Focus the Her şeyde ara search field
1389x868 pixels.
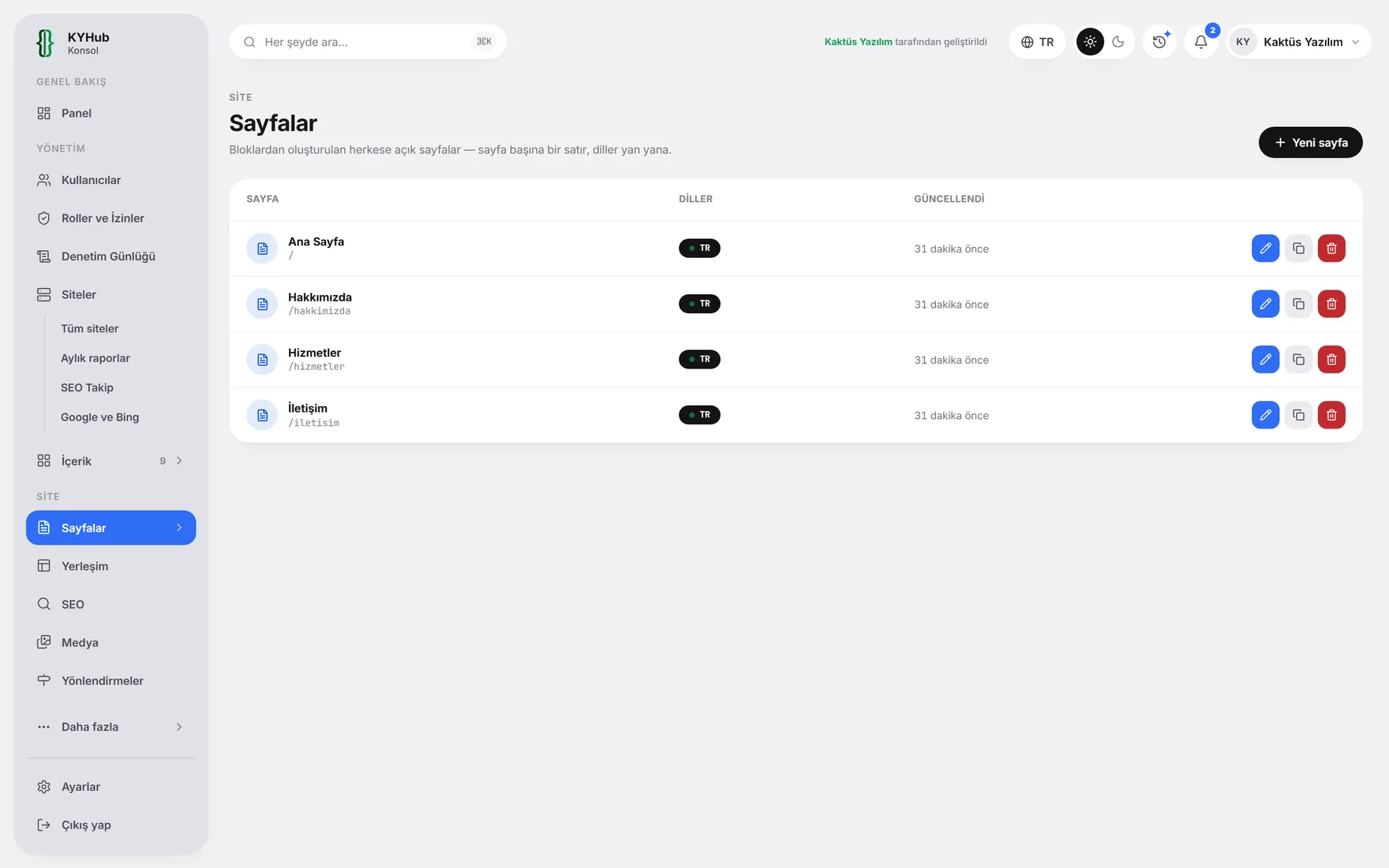(368, 42)
